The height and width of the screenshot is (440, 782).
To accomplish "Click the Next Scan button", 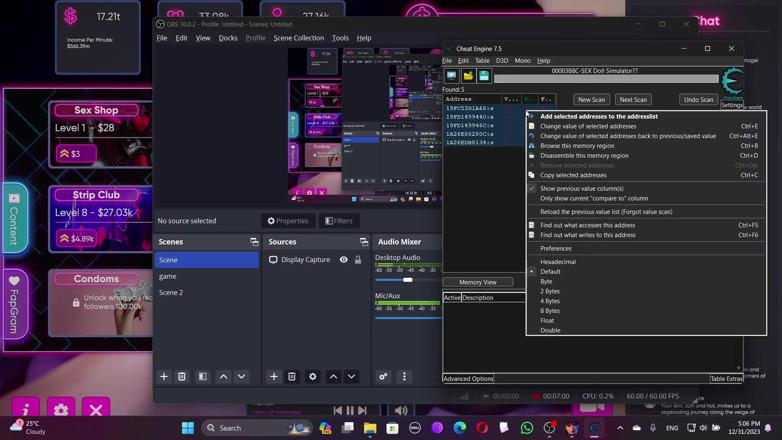I will [633, 99].
